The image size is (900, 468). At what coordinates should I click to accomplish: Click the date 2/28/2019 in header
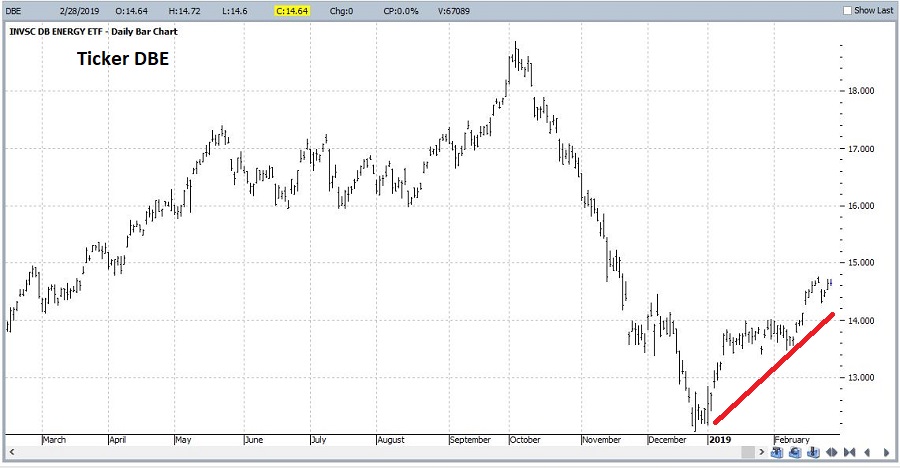79,11
